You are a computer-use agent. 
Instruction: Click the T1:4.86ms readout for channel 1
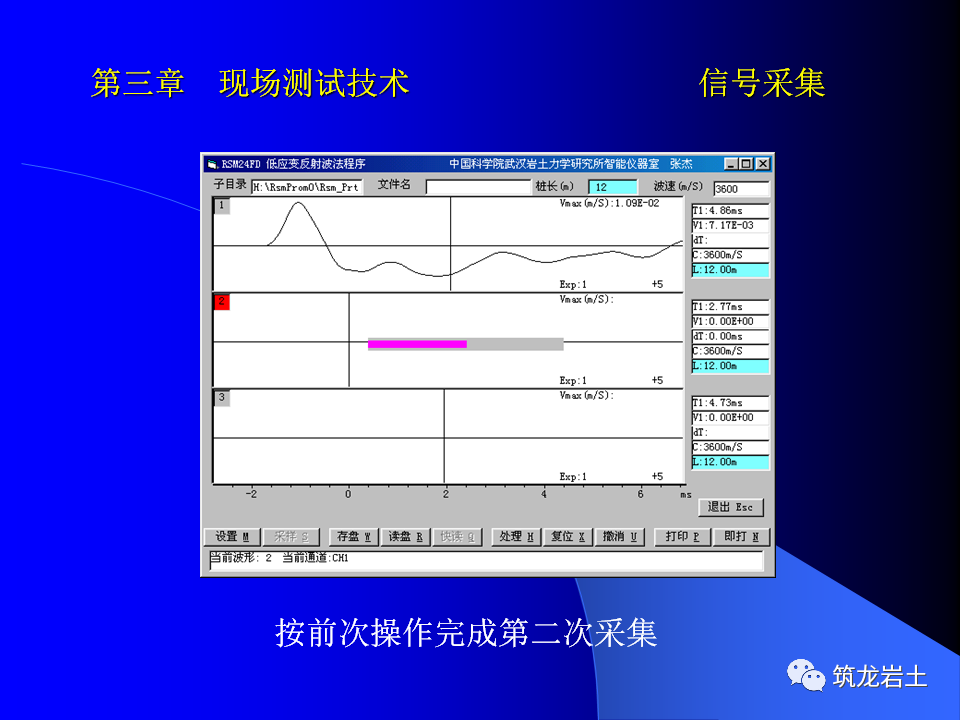(730, 211)
